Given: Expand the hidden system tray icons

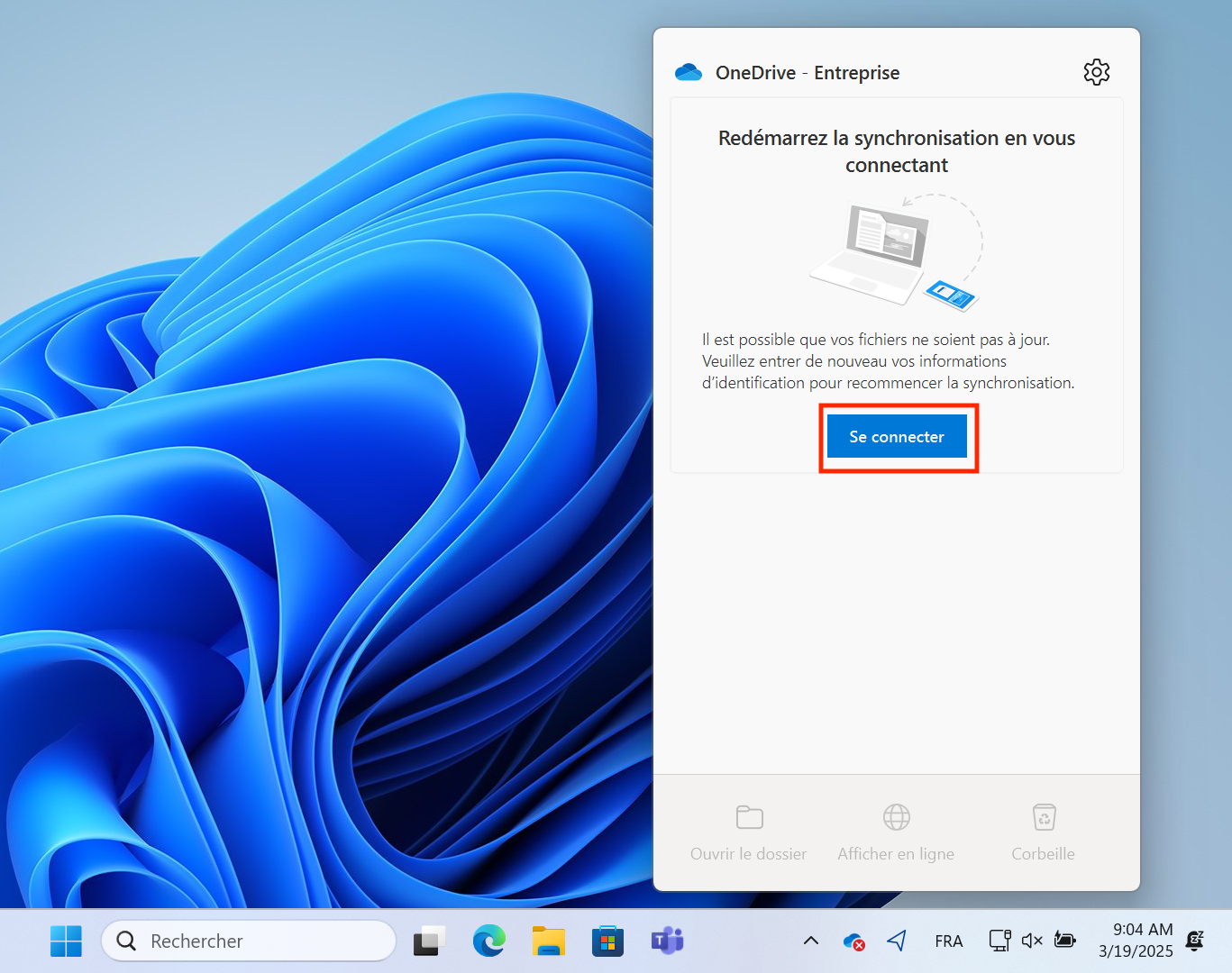Looking at the screenshot, I should [x=811, y=941].
